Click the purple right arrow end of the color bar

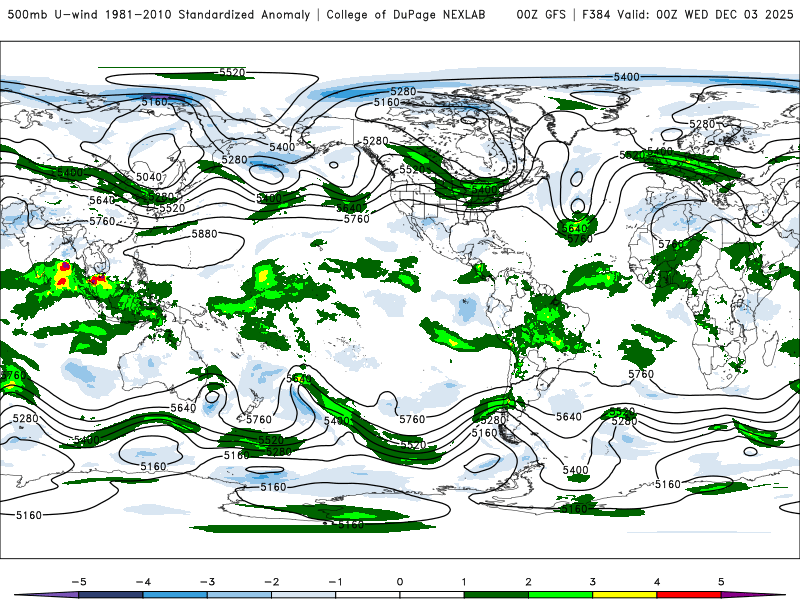coord(754,595)
